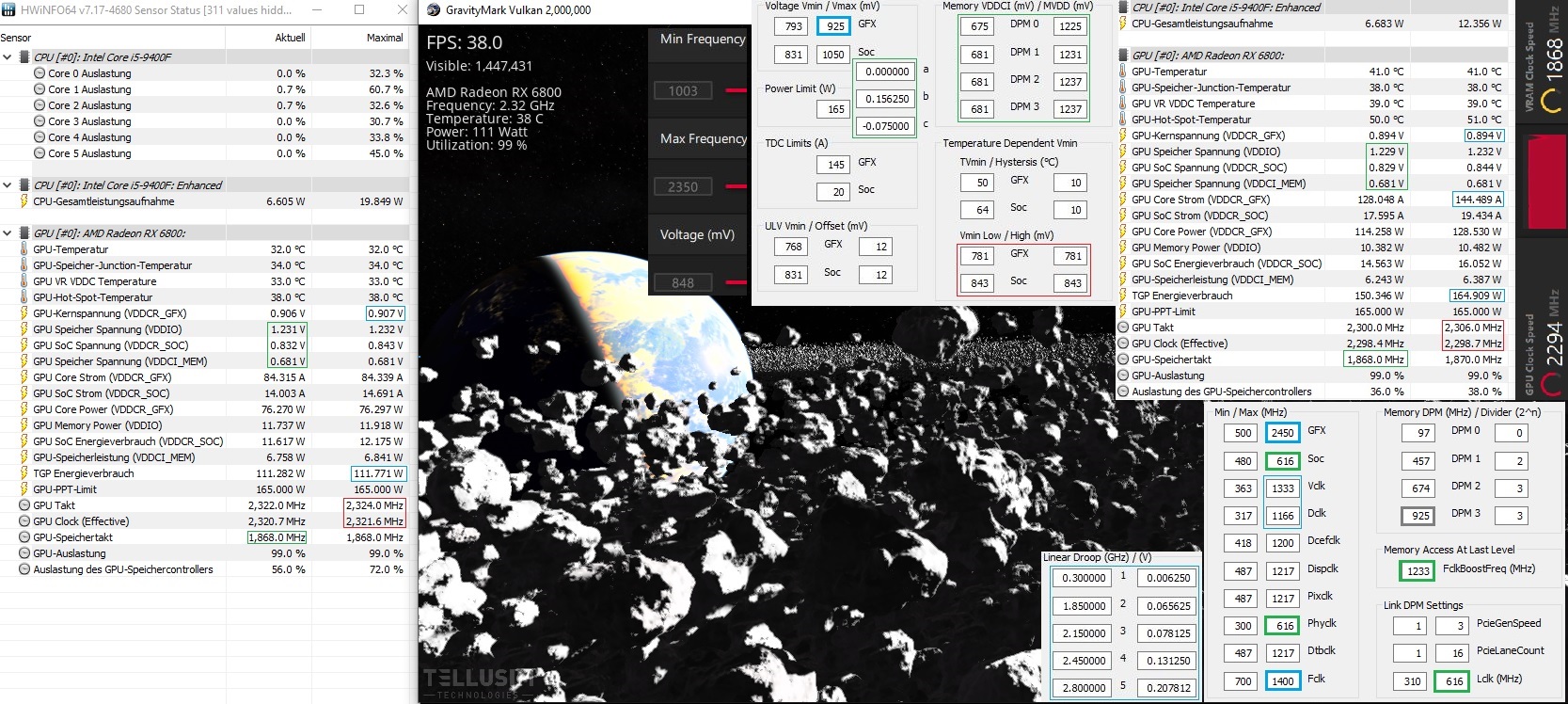Click the GravityMark application icon in title bar
This screenshot has height=704, width=1568.
pyautogui.click(x=433, y=10)
